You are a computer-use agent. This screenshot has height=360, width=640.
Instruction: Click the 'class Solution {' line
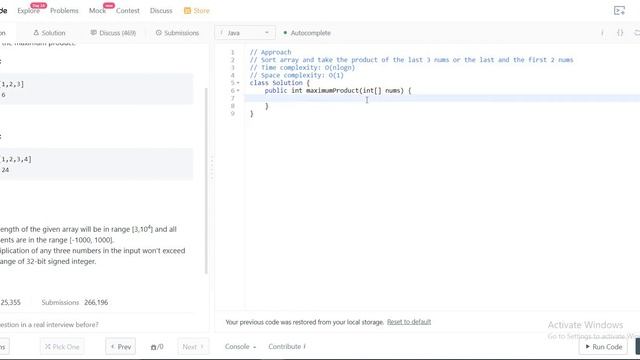pyautogui.click(x=280, y=83)
